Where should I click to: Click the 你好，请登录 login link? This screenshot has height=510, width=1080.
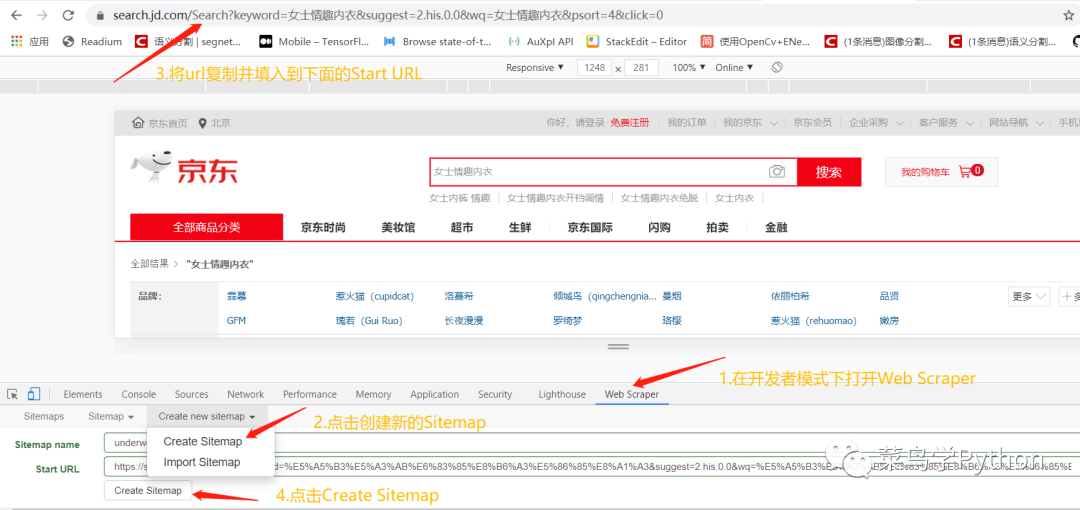pos(575,123)
